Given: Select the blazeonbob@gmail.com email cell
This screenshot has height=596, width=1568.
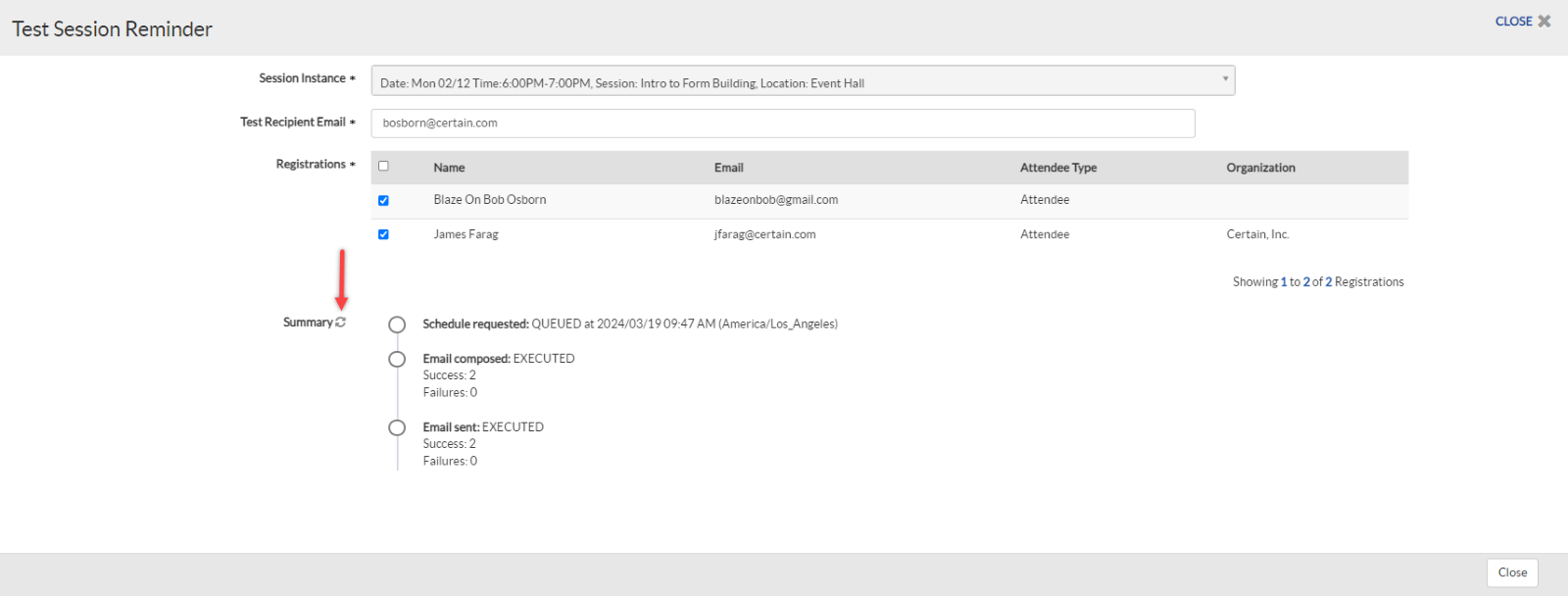Looking at the screenshot, I should [775, 200].
